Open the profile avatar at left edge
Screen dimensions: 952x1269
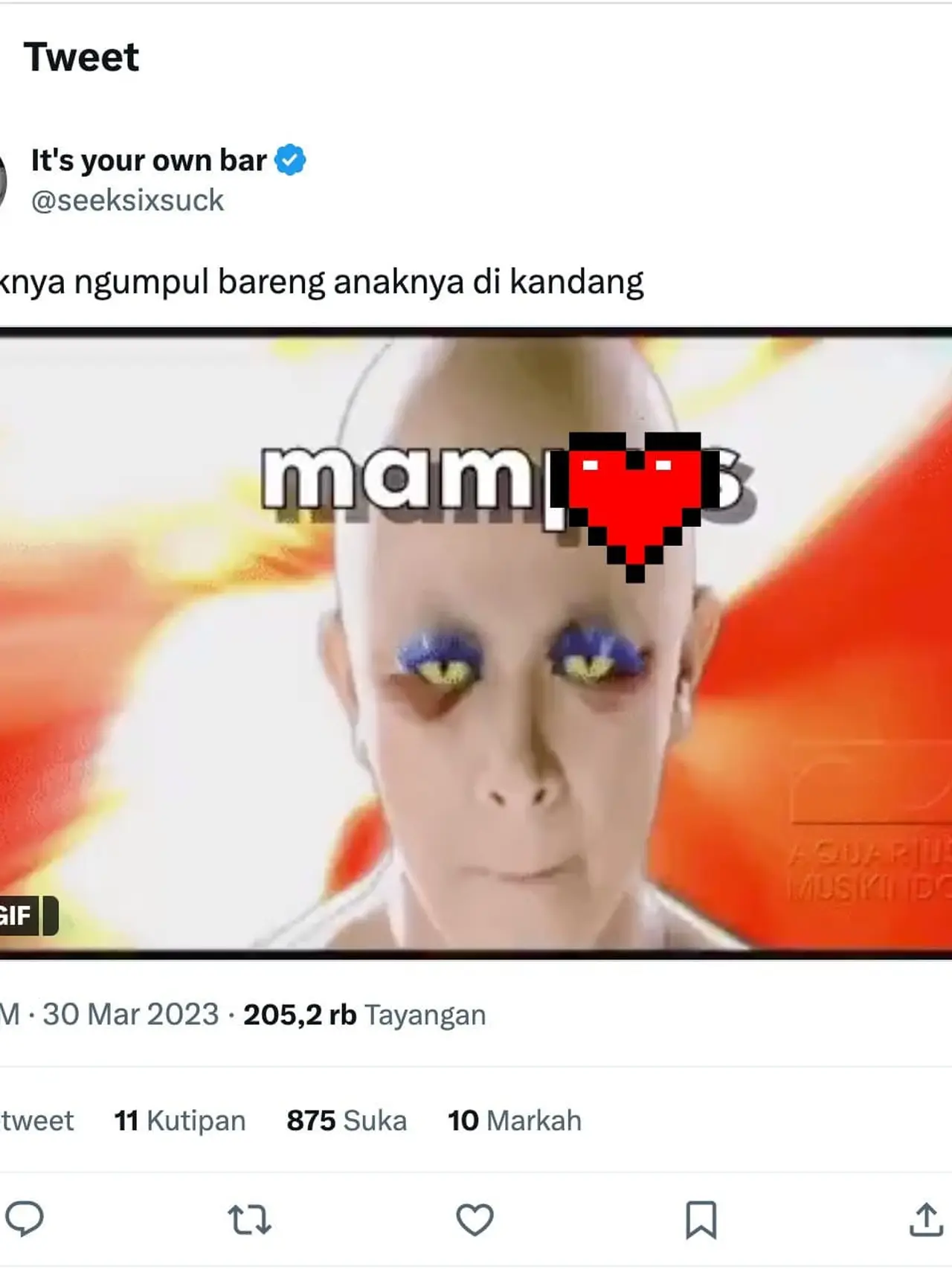2,179
